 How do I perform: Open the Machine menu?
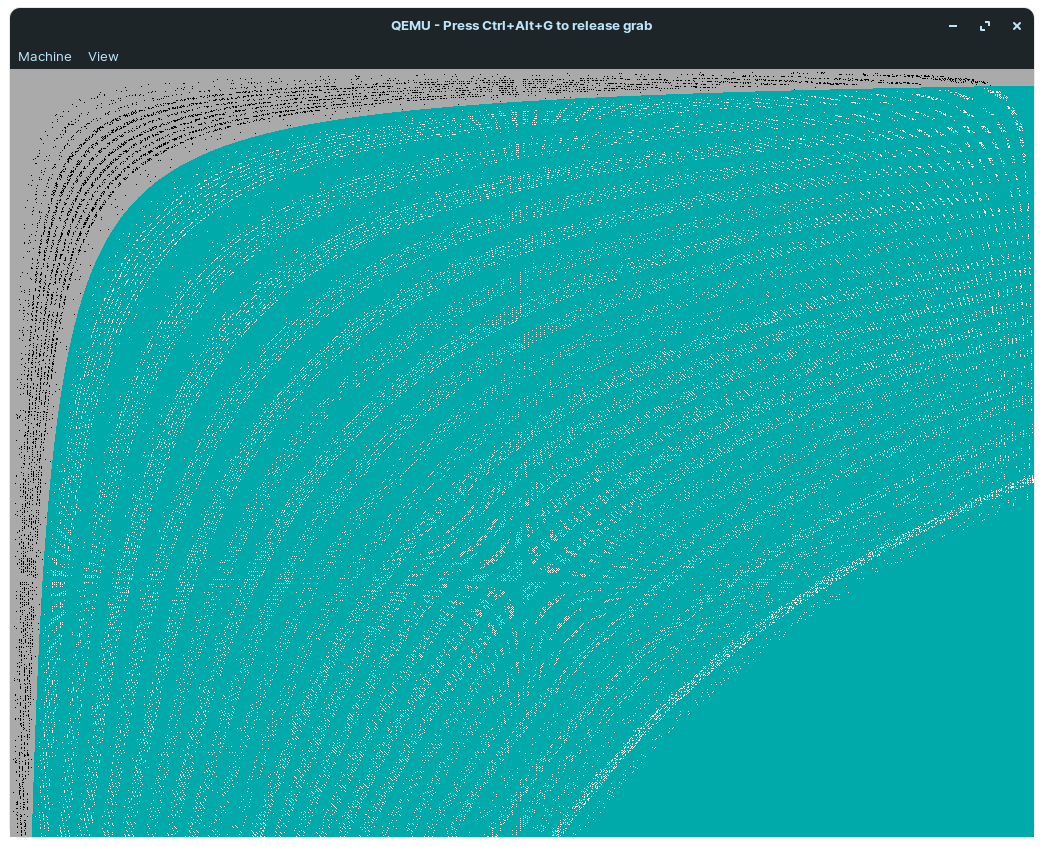tap(45, 57)
